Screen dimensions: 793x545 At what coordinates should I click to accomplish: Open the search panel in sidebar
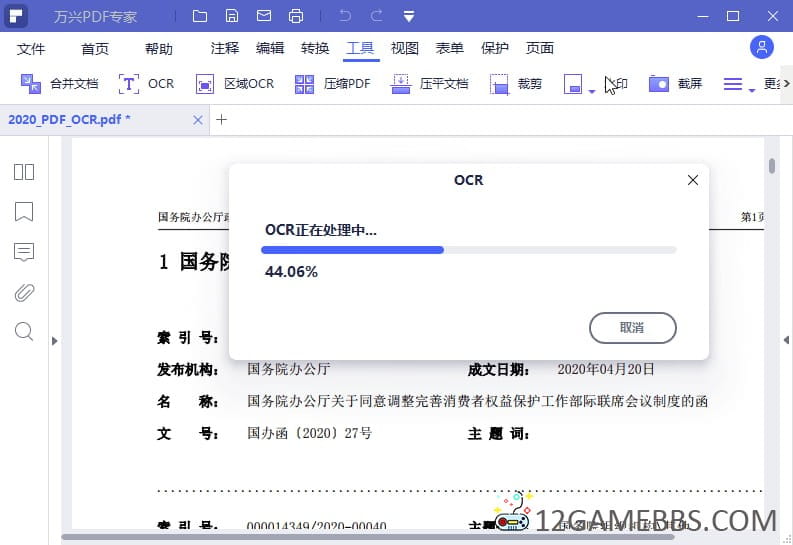pos(24,332)
